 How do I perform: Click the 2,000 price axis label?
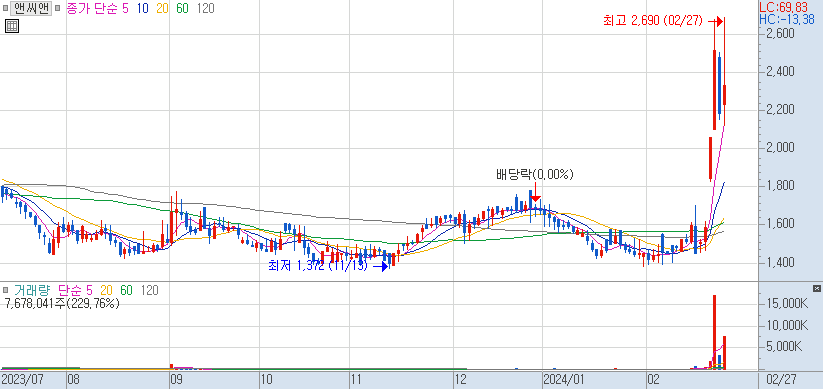tap(779, 148)
